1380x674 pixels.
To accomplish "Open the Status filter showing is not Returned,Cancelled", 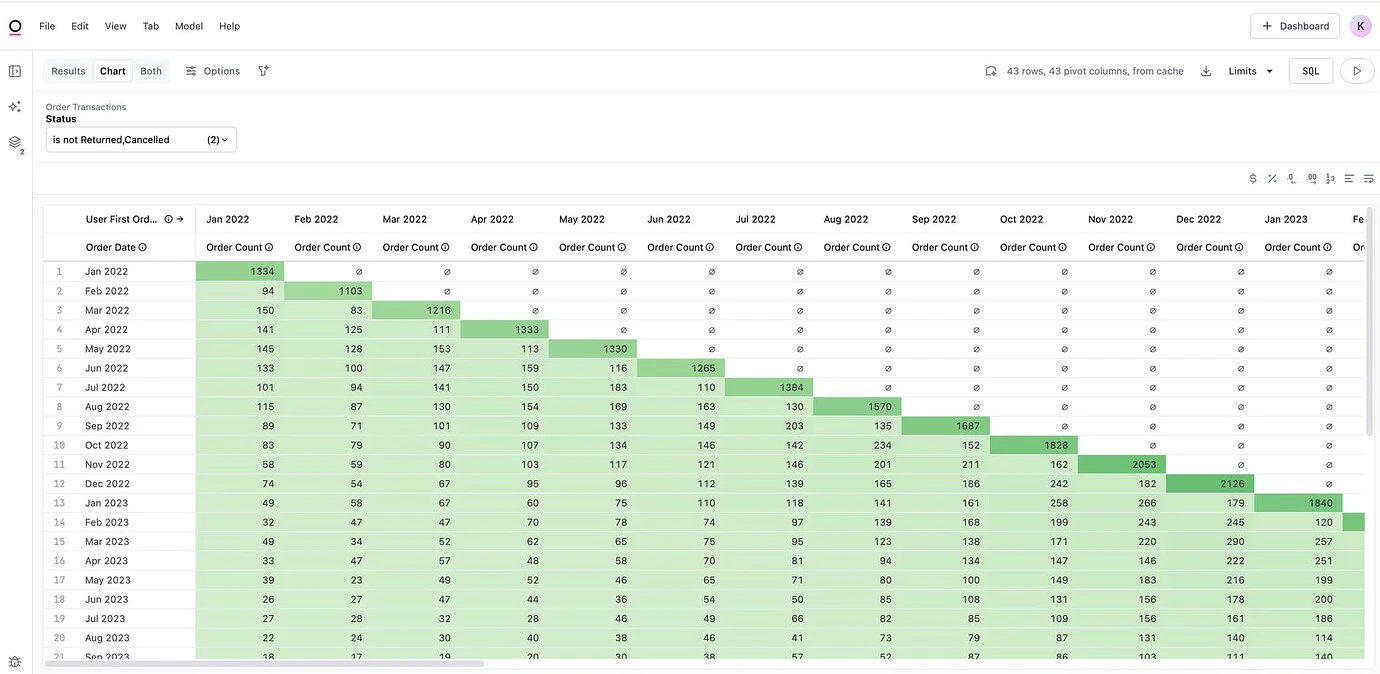I will 140,139.
